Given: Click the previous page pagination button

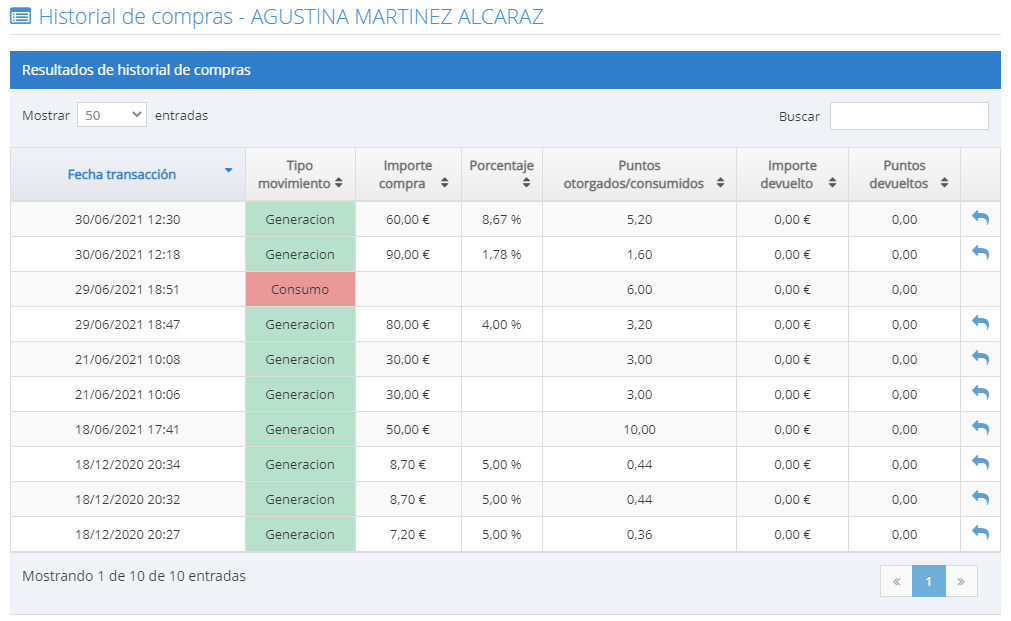Looking at the screenshot, I should (896, 581).
